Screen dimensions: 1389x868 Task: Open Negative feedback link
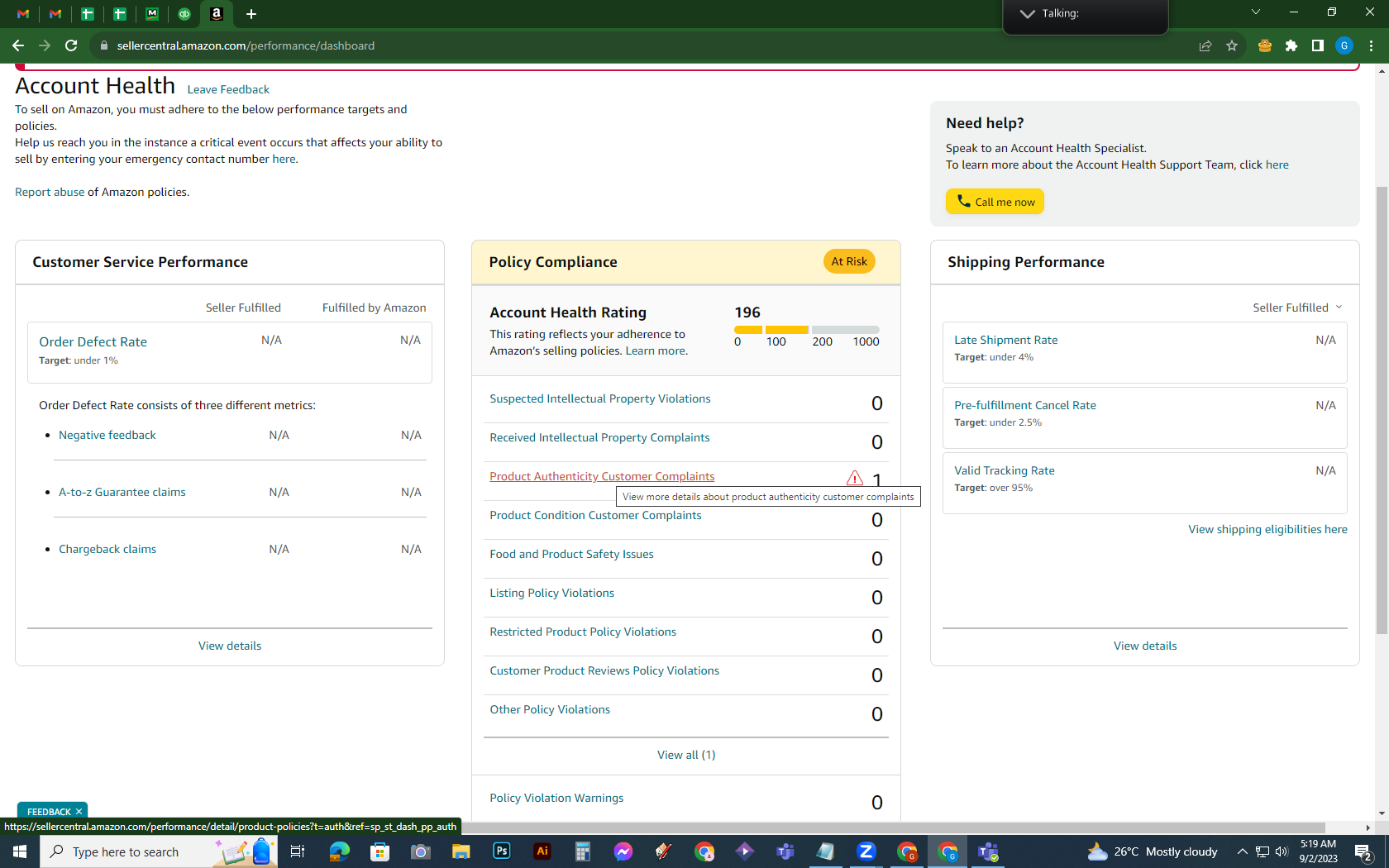coord(107,435)
